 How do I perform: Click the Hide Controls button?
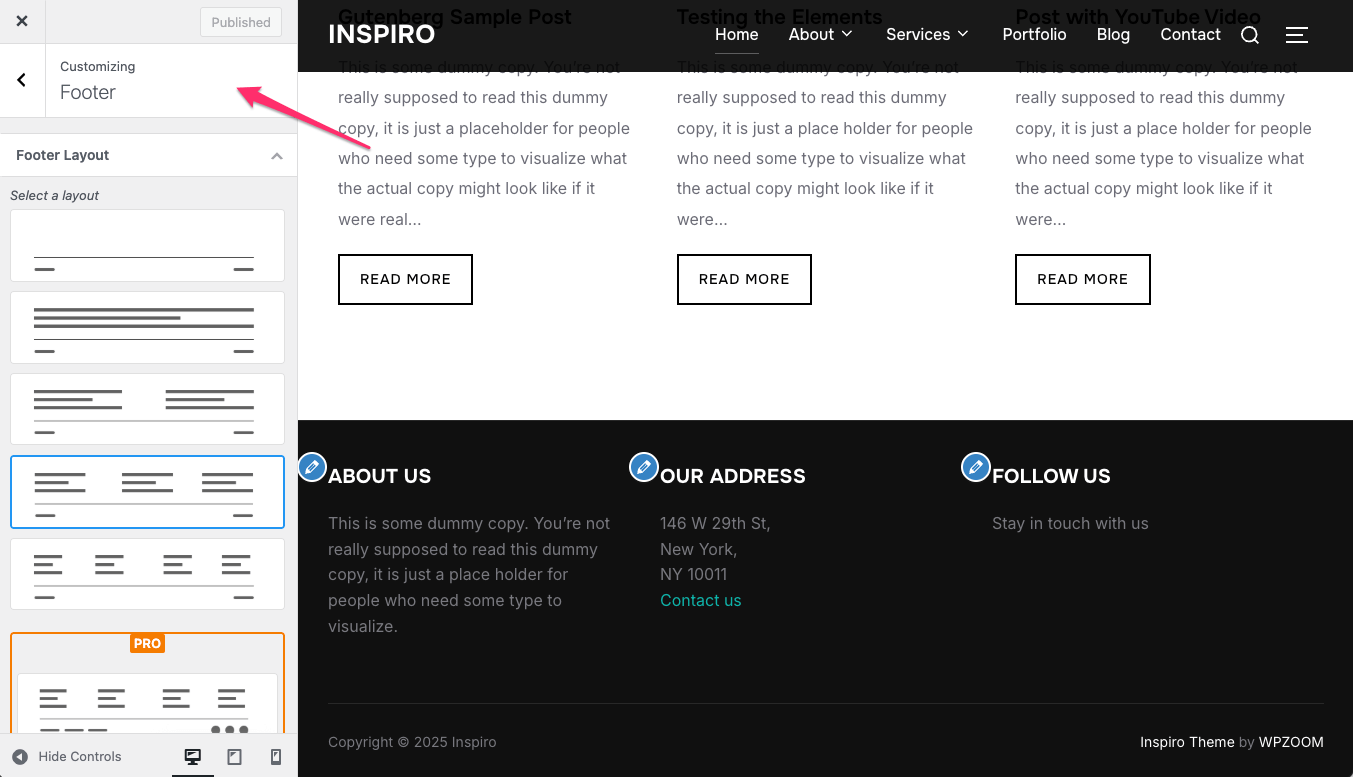(x=68, y=757)
